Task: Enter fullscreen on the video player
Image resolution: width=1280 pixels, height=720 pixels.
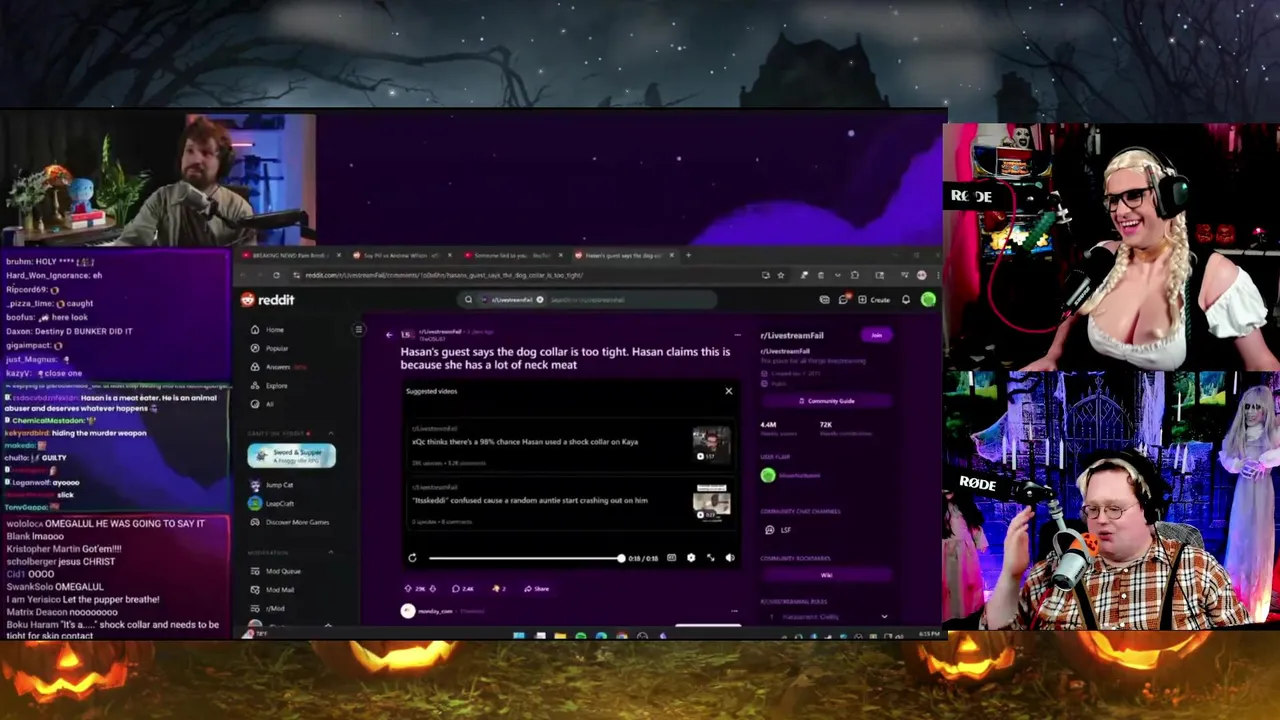Action: point(711,558)
